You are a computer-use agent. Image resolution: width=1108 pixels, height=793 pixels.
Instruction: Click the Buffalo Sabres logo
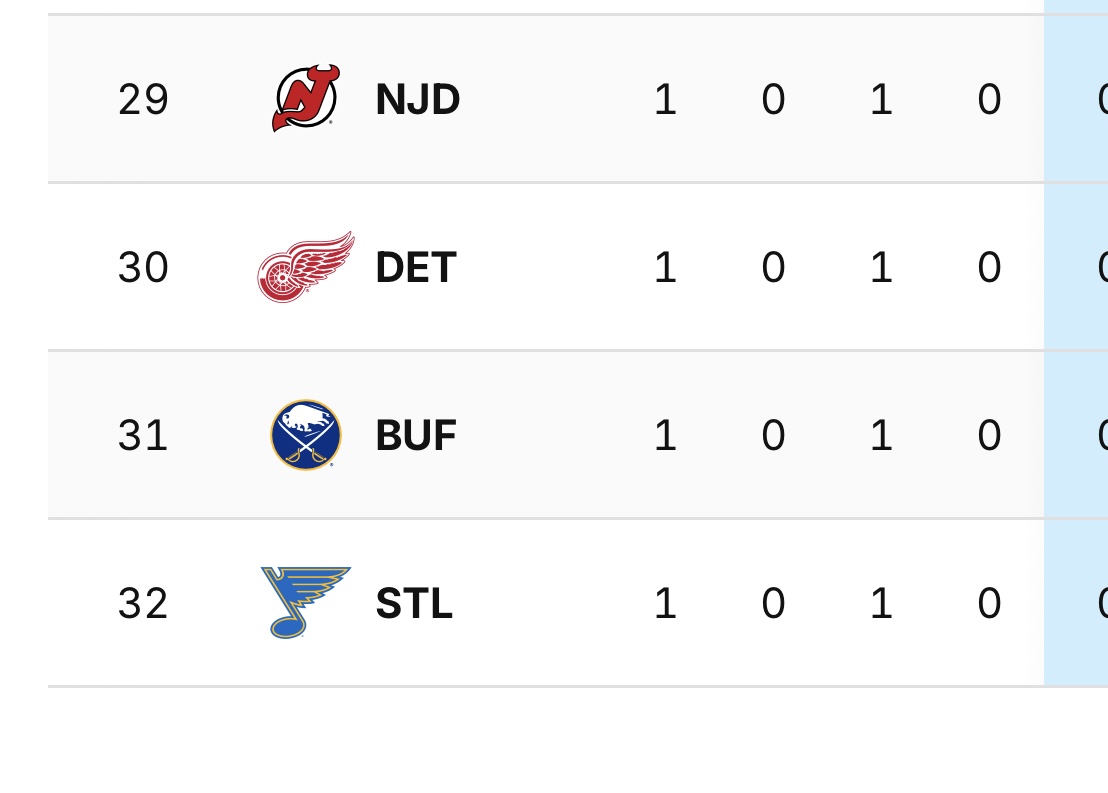[x=306, y=435]
